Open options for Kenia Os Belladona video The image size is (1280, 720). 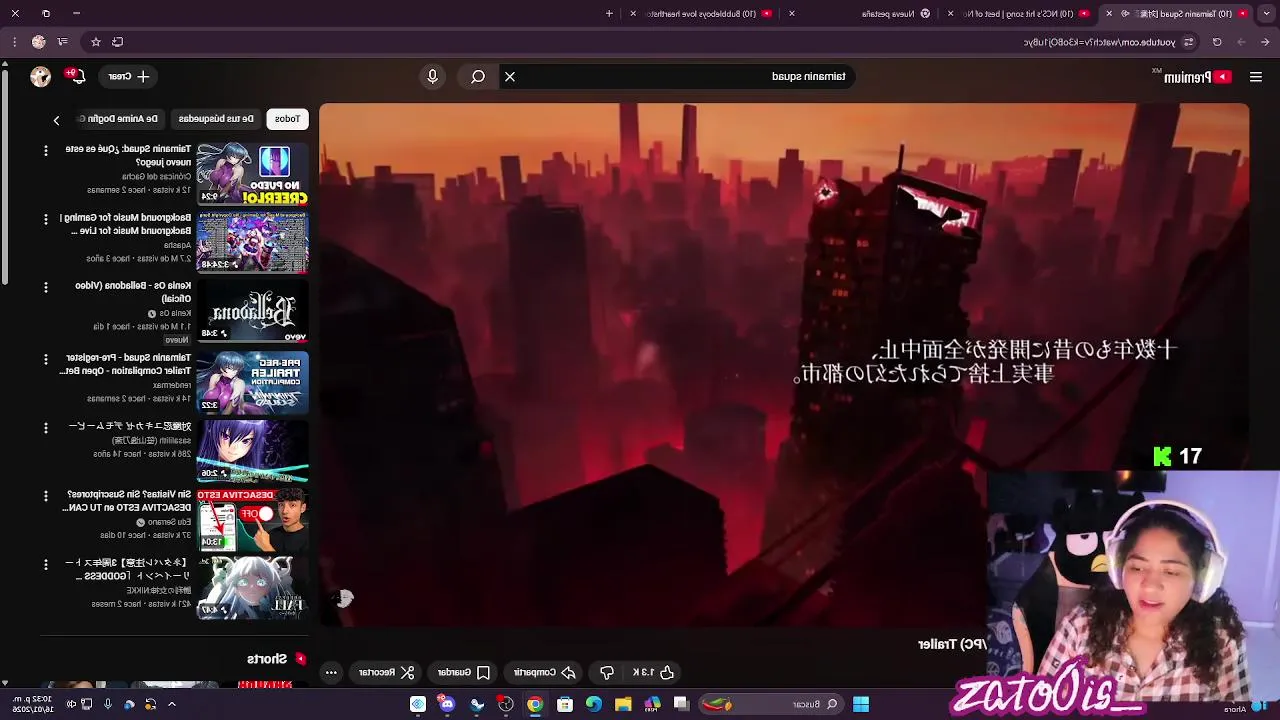45,287
